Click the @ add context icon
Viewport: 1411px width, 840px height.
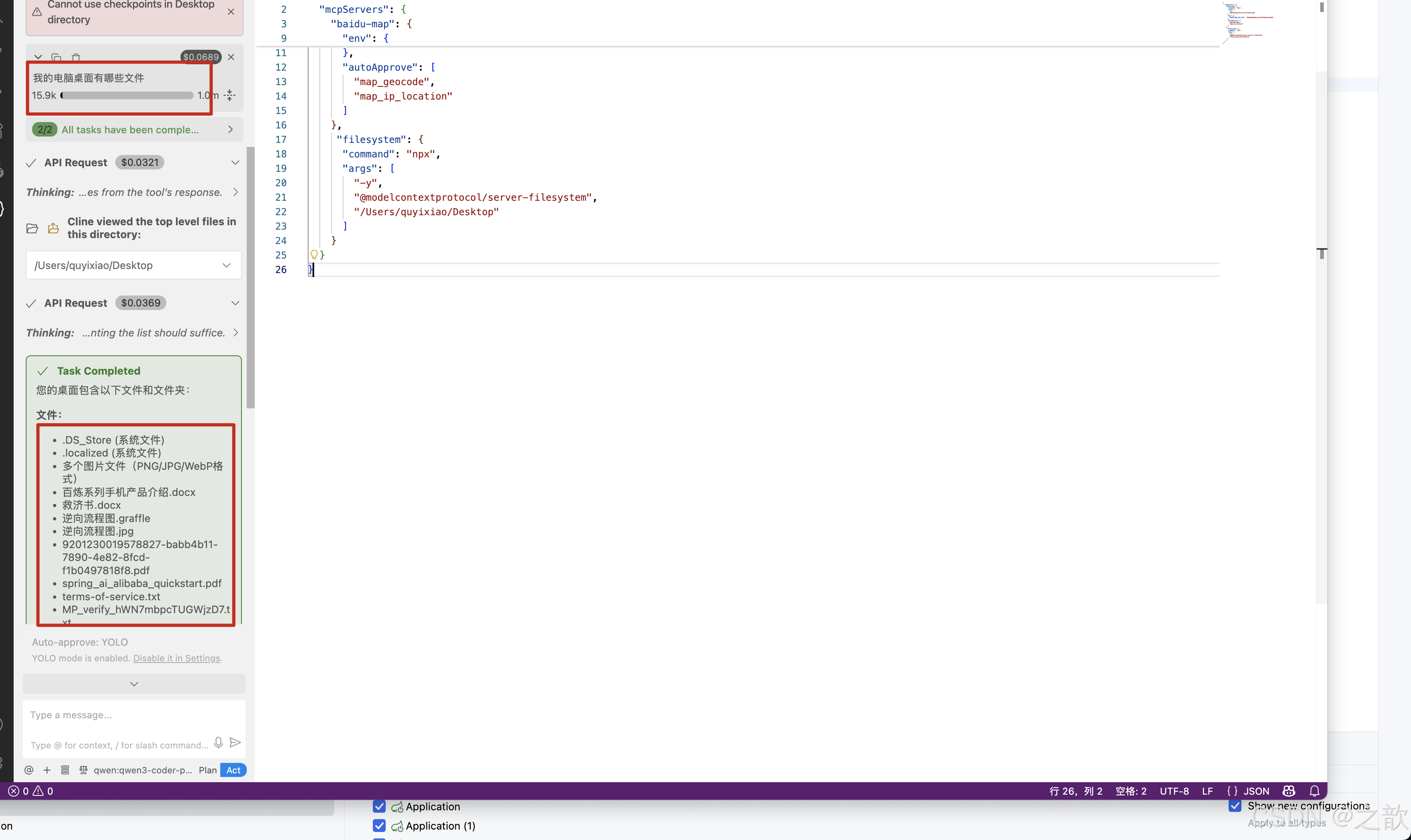coord(29,770)
